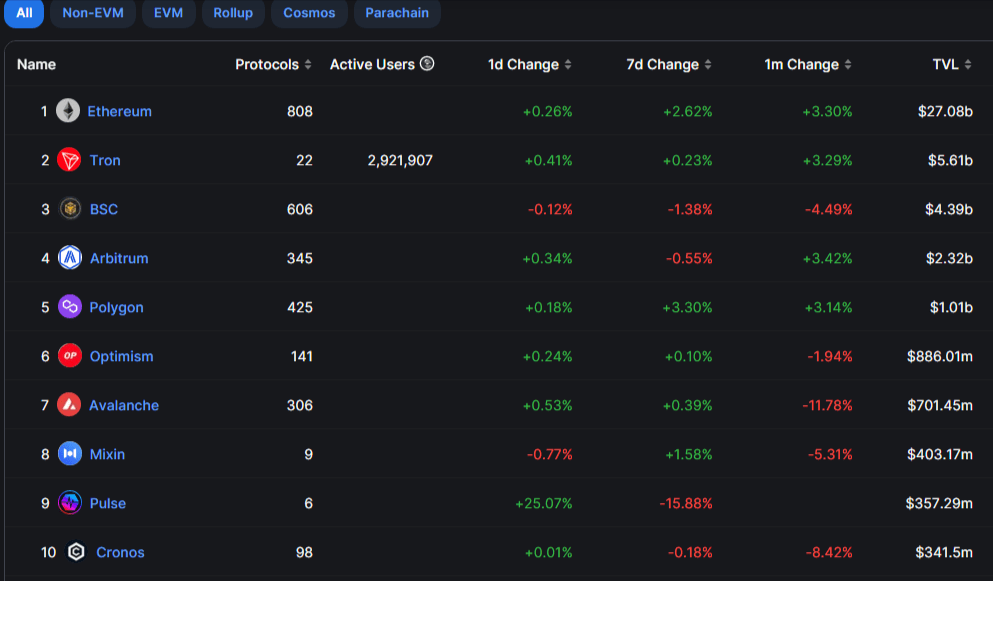Click Arbitrum's 7d change -0.55%
993x618 pixels.
coord(689,258)
